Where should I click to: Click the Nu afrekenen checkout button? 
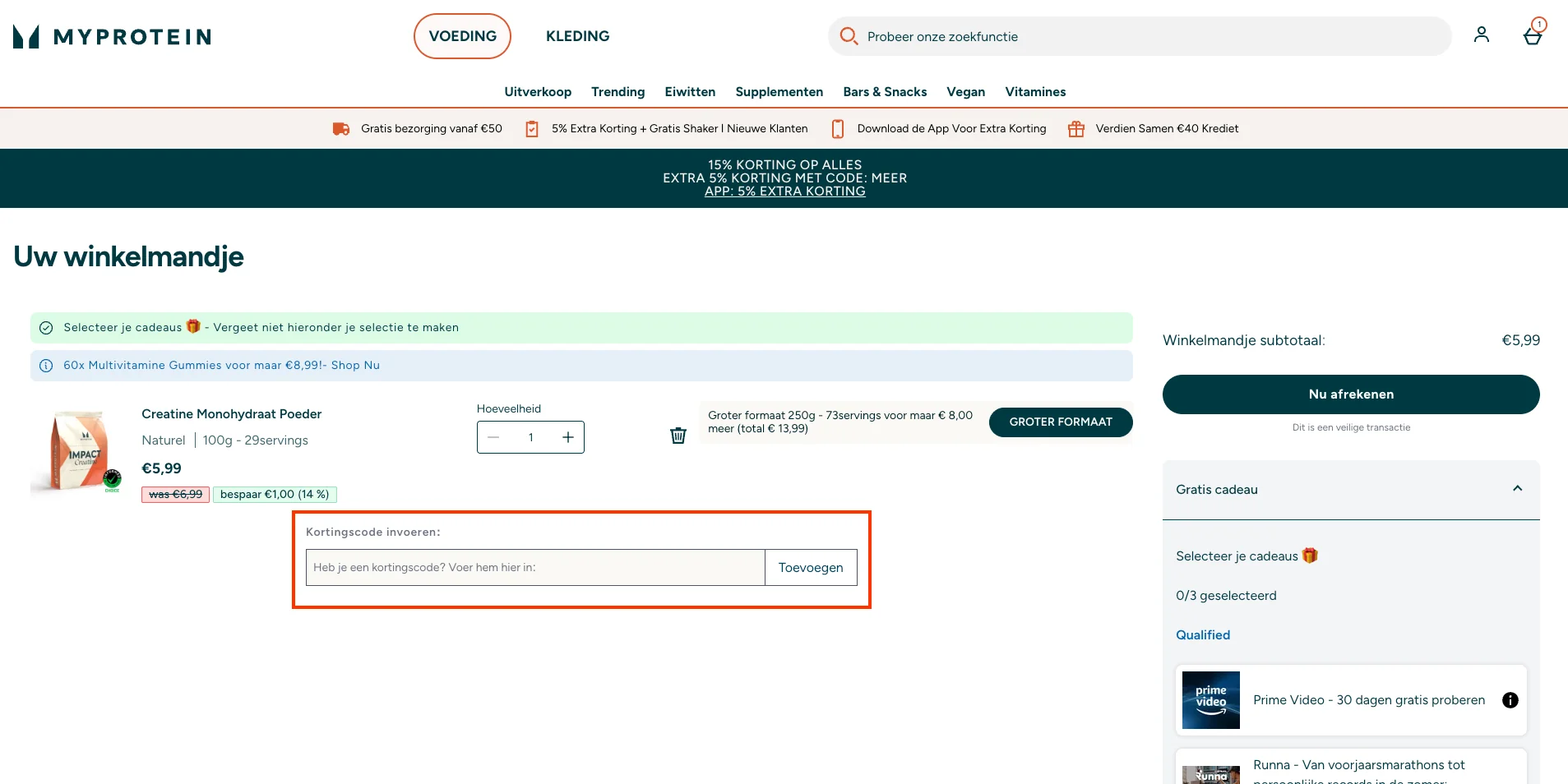tap(1351, 394)
